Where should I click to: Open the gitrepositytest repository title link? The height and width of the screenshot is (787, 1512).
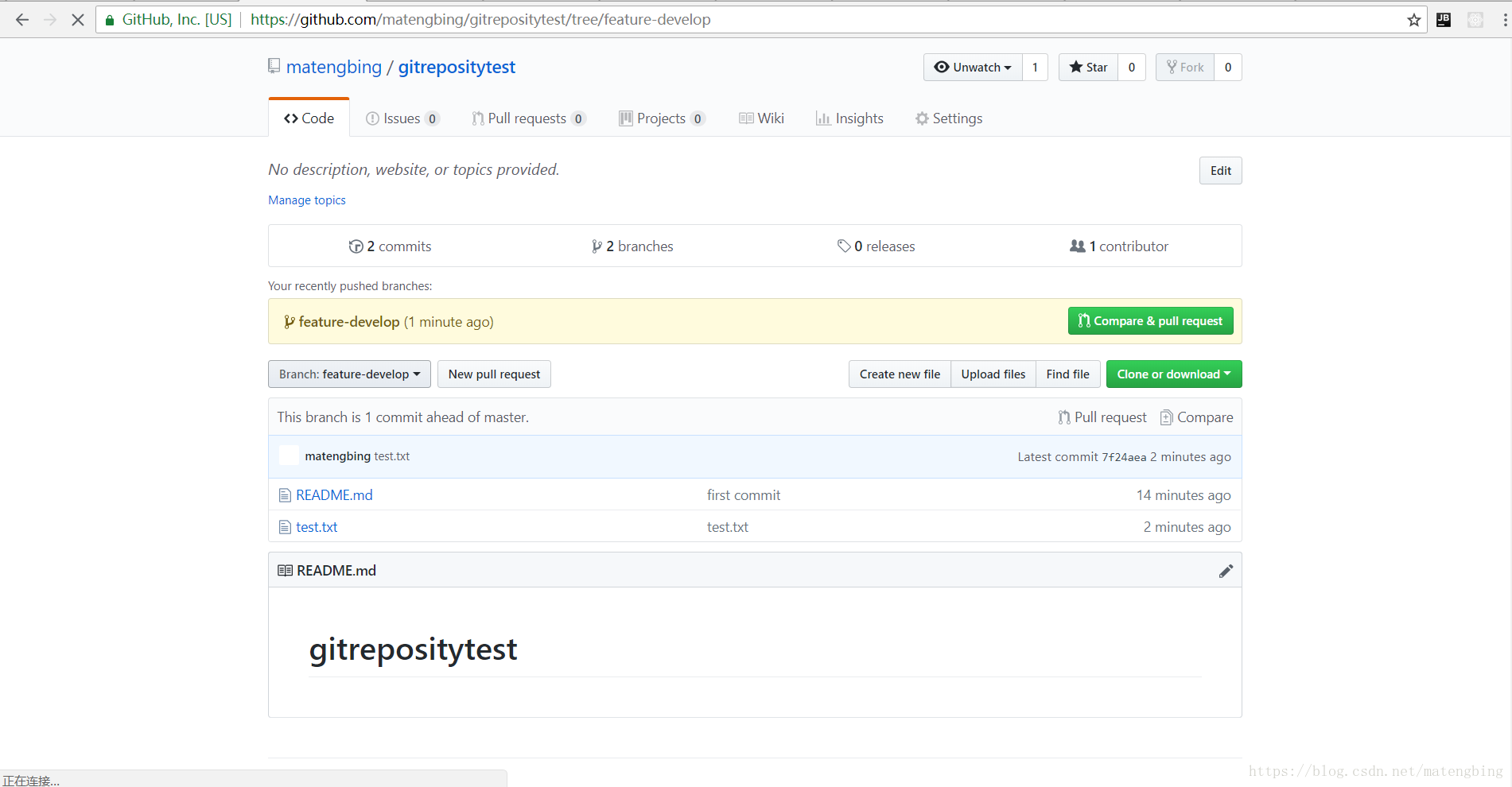(457, 67)
